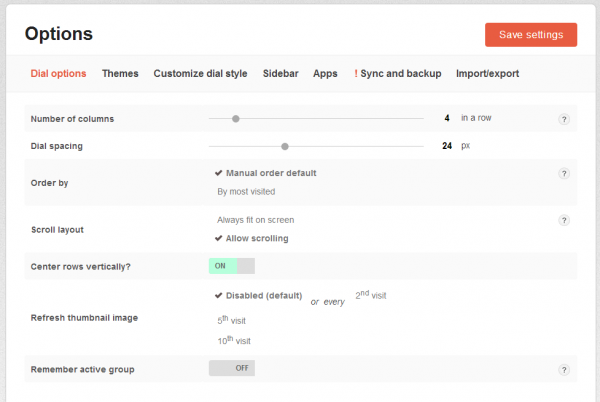Select the Allow scrolling option
Screen dimensions: 600x402
pos(252,238)
